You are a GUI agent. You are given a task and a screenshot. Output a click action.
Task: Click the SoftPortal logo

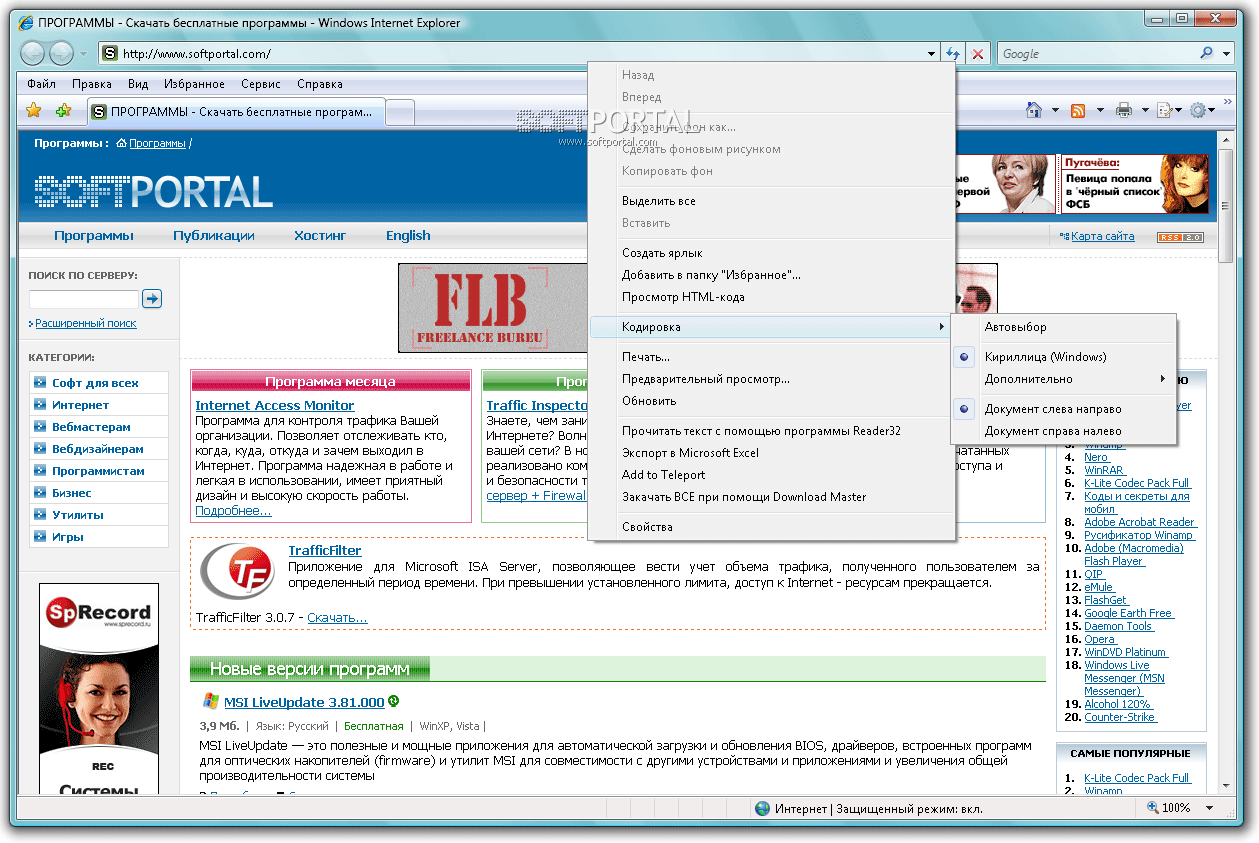[153, 191]
